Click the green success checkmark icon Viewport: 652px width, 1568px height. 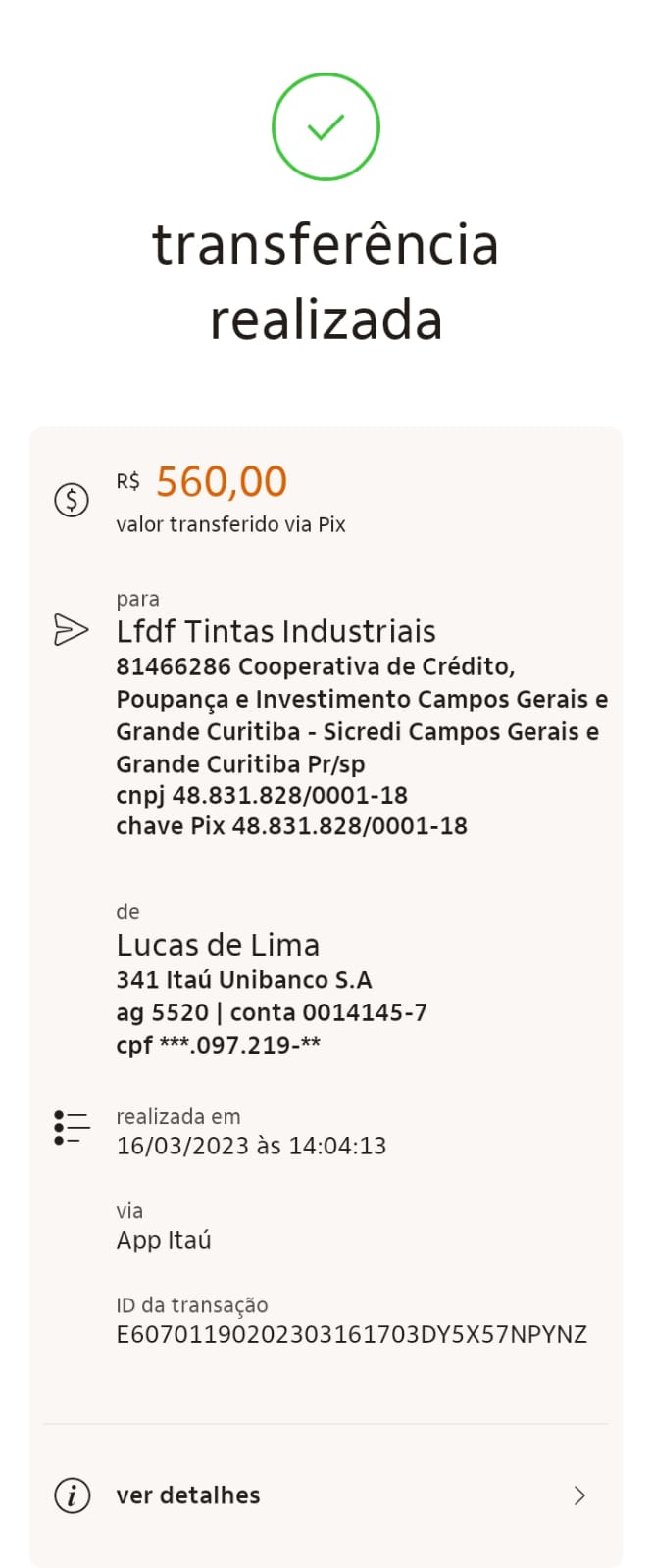326,127
